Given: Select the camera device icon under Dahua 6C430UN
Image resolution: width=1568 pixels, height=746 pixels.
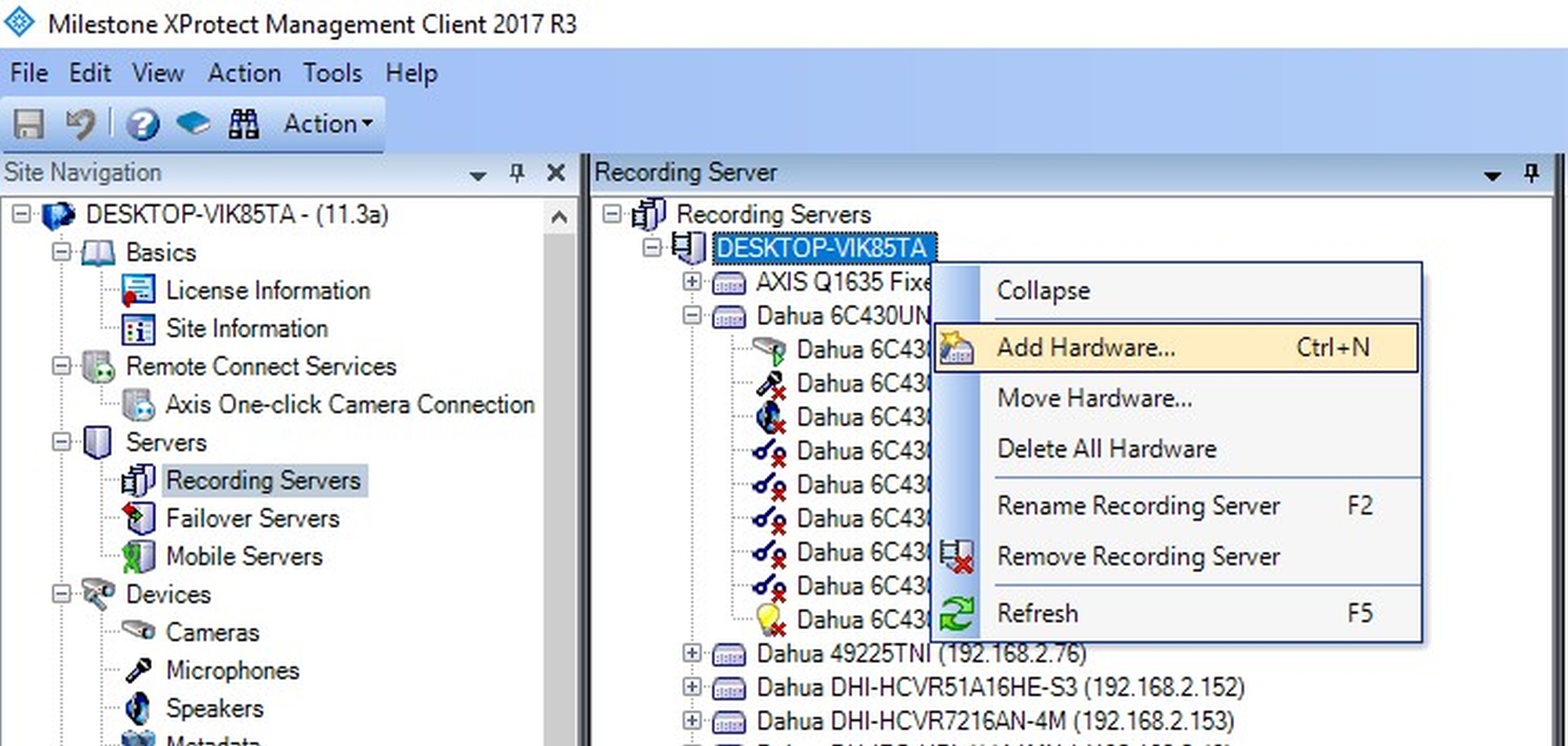Looking at the screenshot, I should pyautogui.click(x=769, y=350).
